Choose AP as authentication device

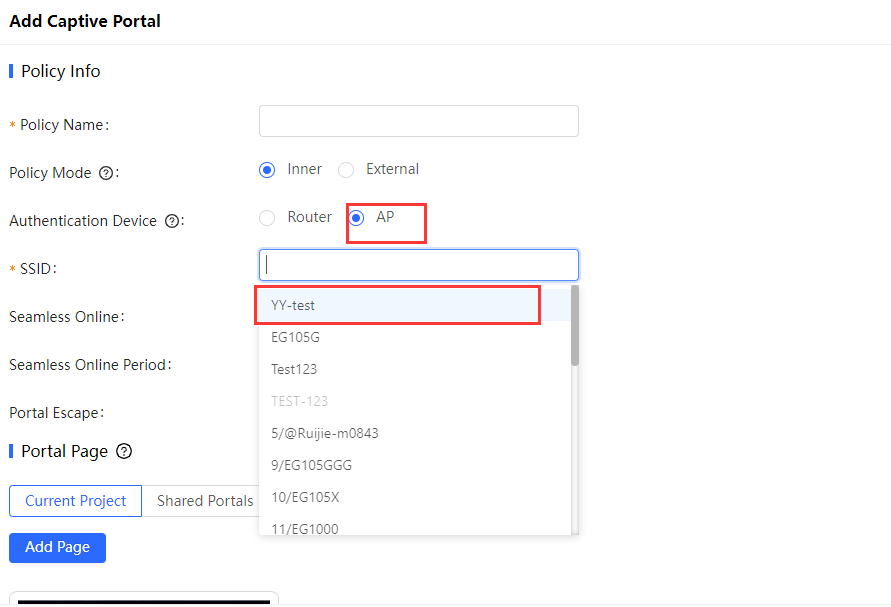click(x=357, y=218)
